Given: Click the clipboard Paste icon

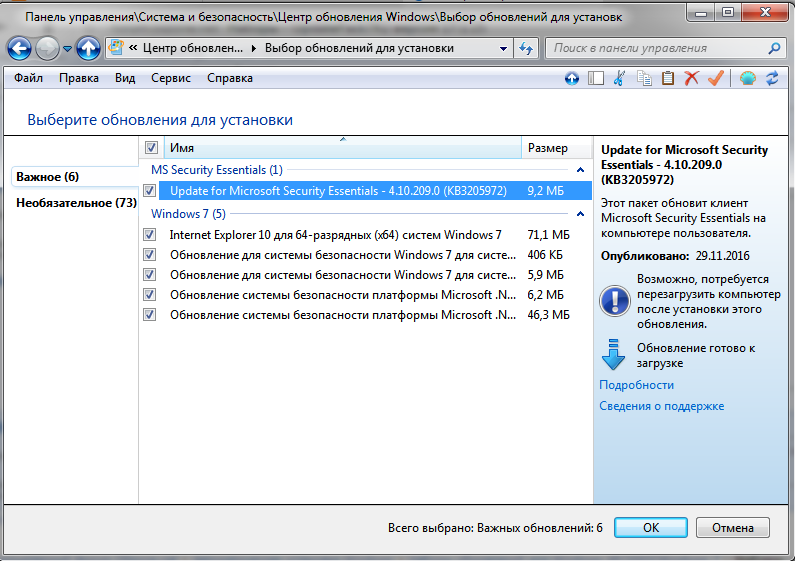Looking at the screenshot, I should (667, 78).
